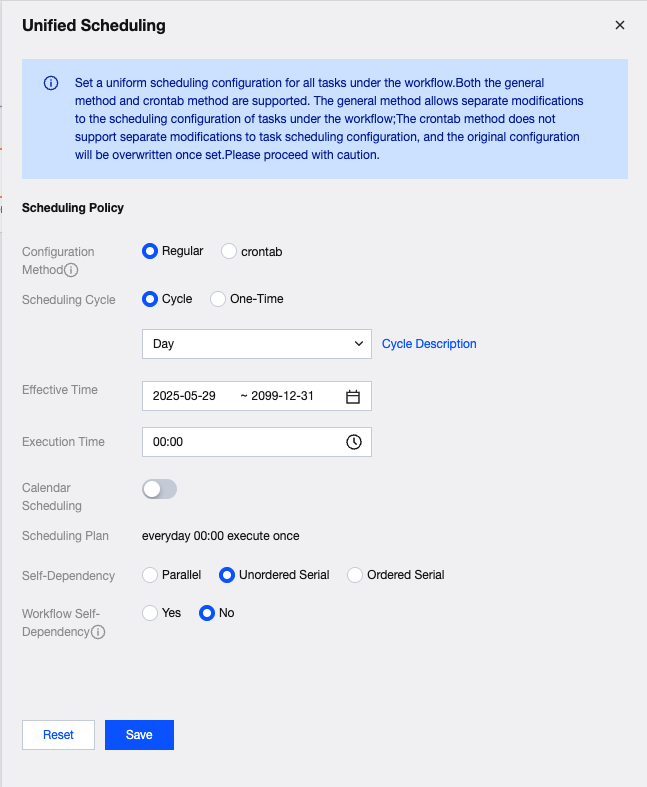Screen dimensions: 647x787
Task: Choose Yes for Workflow Self-Dependency
Action: (x=151, y=613)
